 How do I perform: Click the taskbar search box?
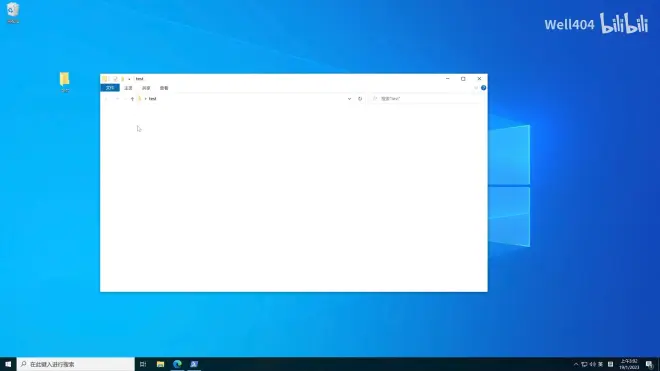(x=76, y=364)
